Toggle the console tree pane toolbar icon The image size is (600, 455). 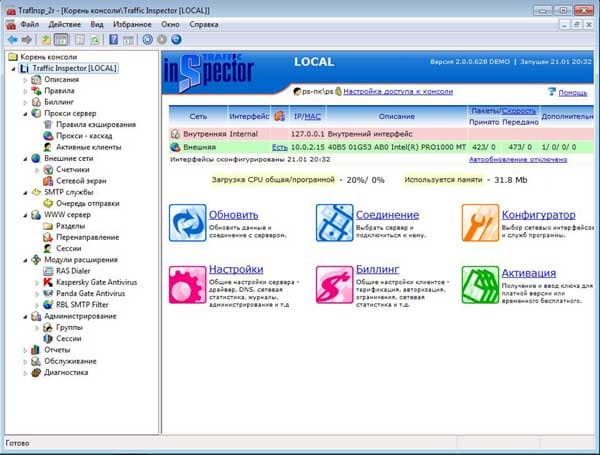coord(61,39)
